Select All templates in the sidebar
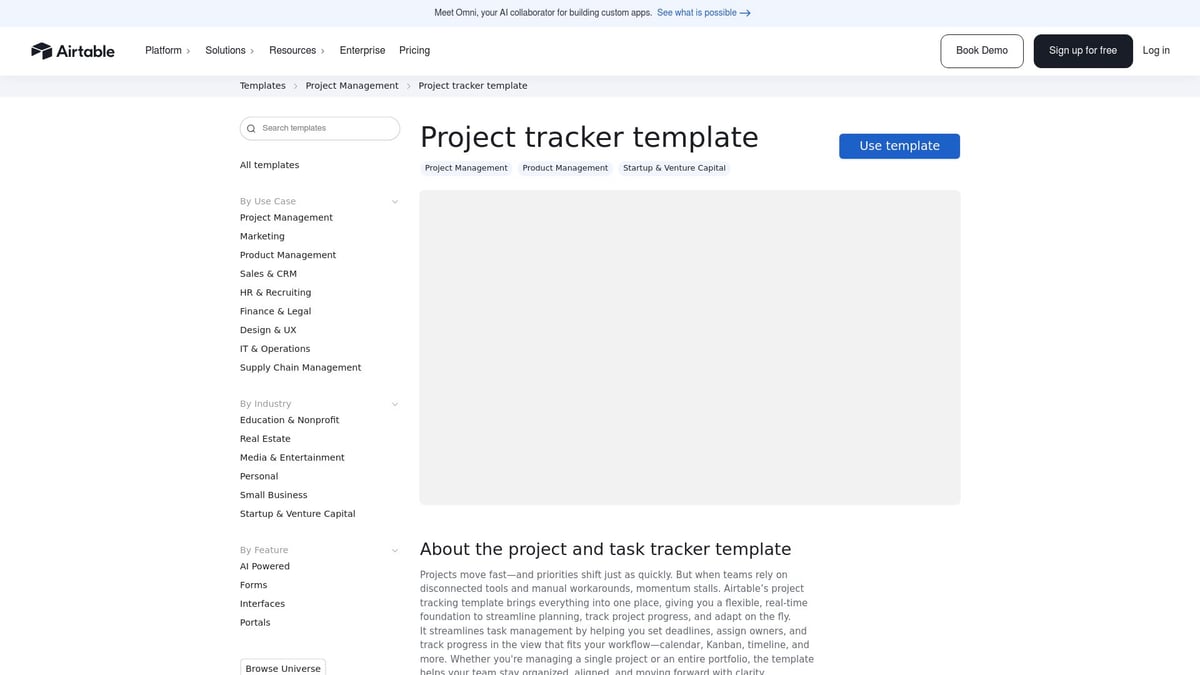 click(x=269, y=164)
